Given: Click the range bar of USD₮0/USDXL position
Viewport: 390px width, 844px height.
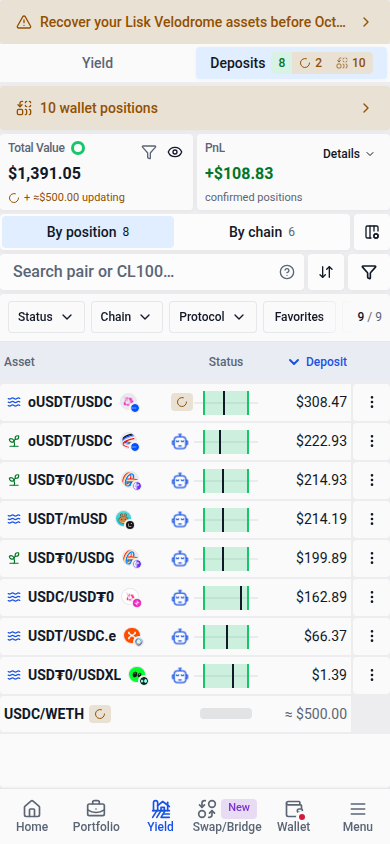Looking at the screenshot, I should click(226, 675).
